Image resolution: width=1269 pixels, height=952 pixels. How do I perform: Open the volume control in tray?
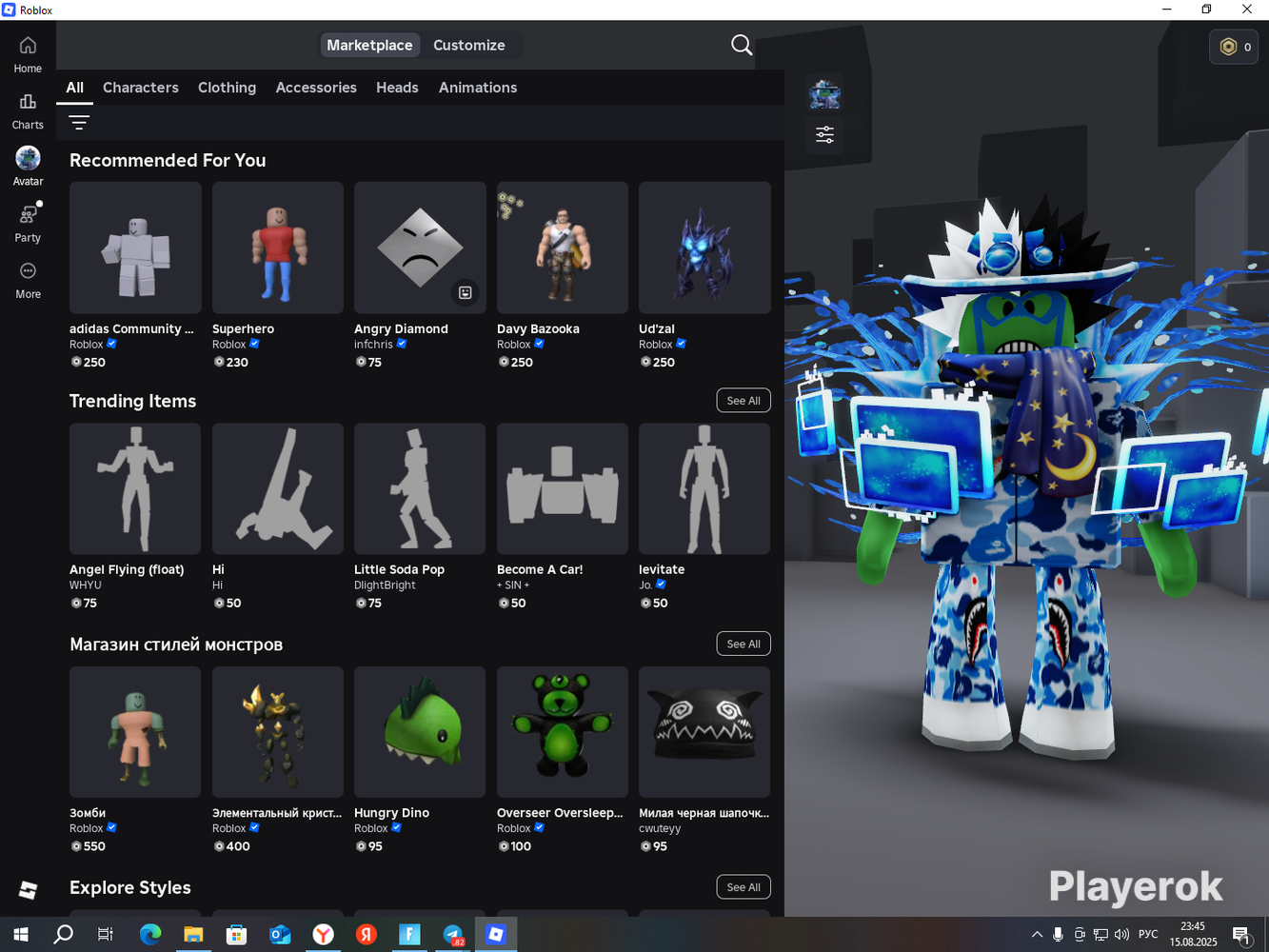(x=1121, y=935)
